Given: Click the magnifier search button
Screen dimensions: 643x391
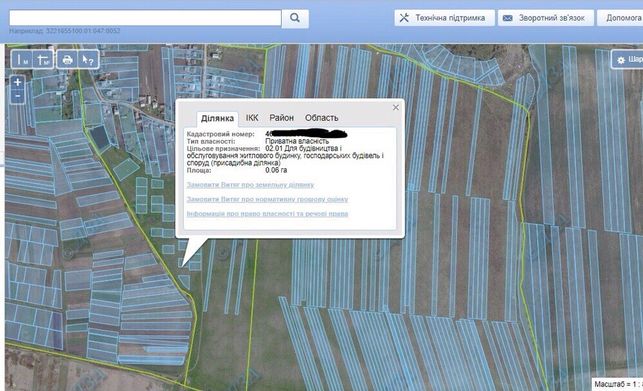Looking at the screenshot, I should pyautogui.click(x=295, y=18).
